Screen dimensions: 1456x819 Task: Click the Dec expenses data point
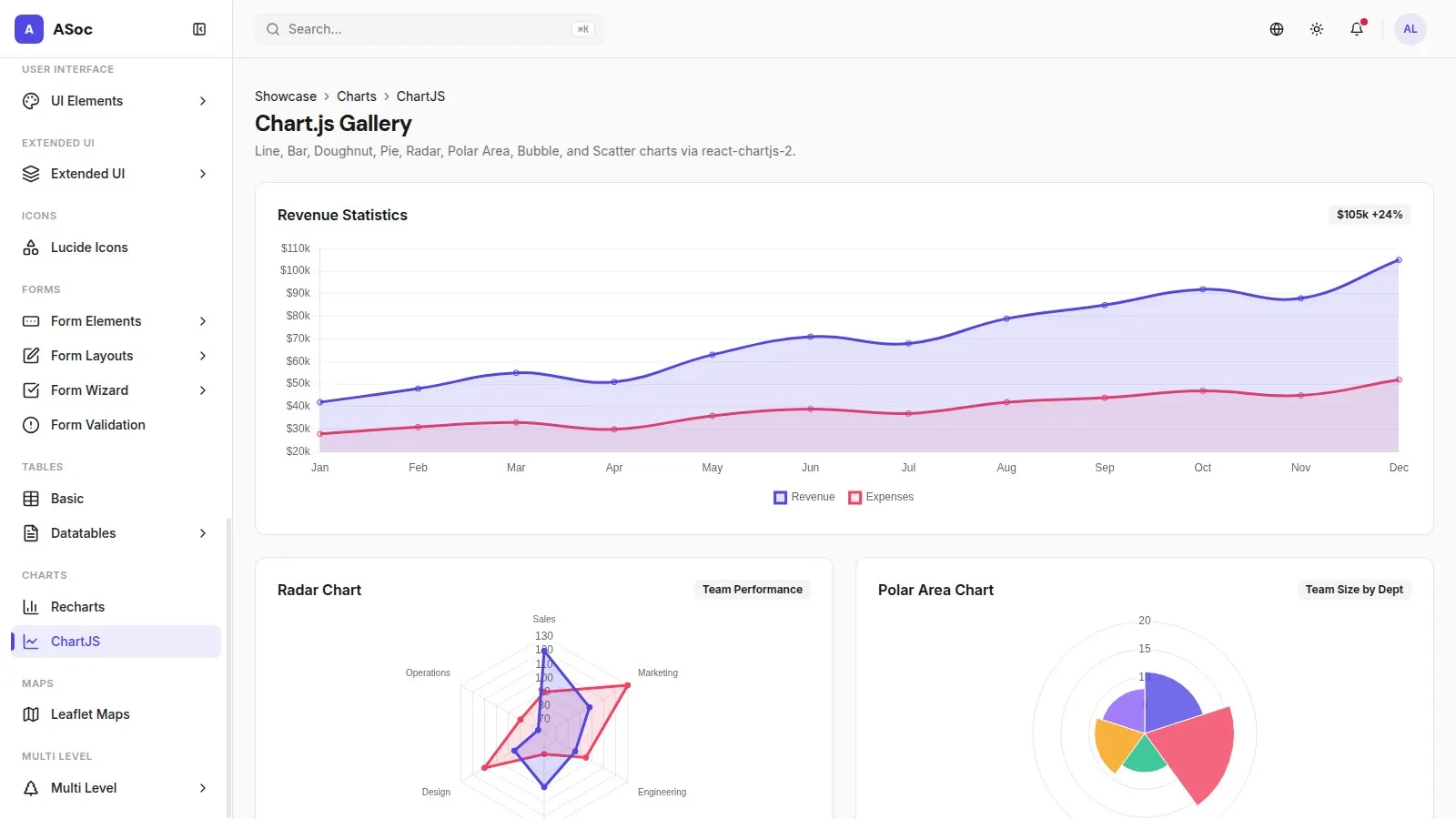tap(1399, 379)
